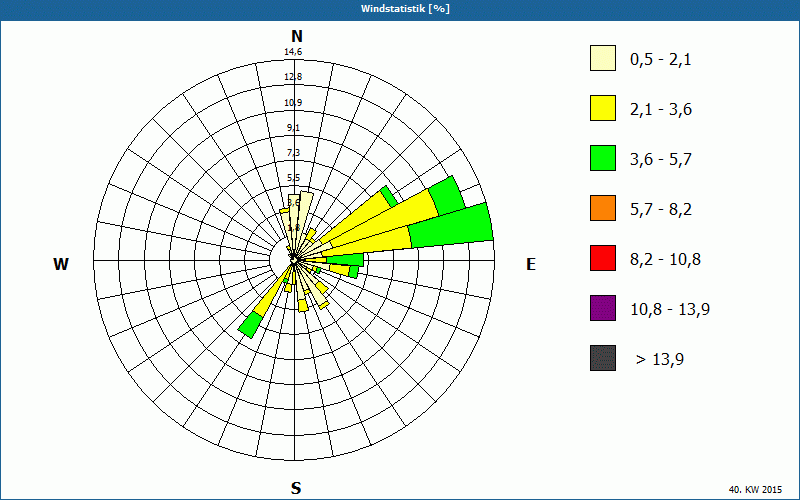
Task: Click the legend label "8,2 - 10,8"
Action: [665, 260]
